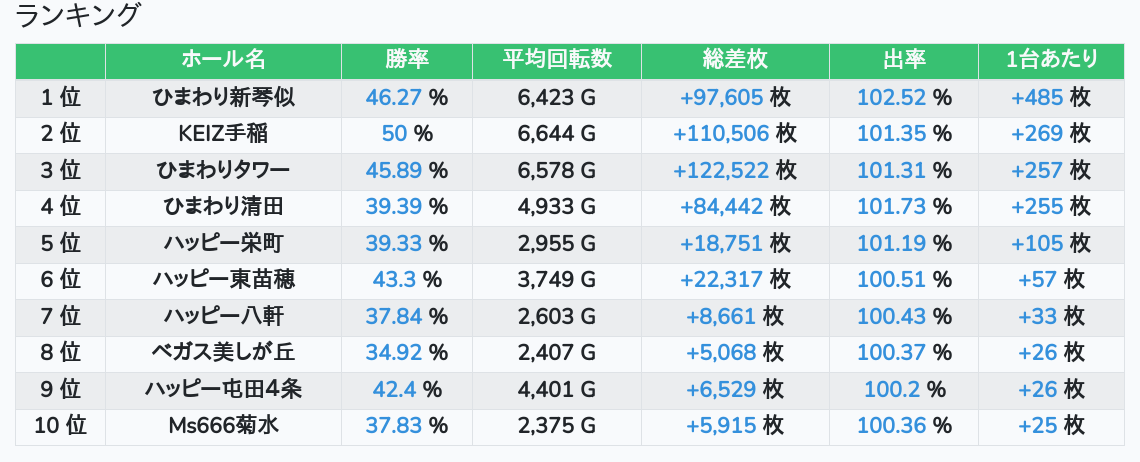Click the ハッピー屯田4条 hall name
Viewport: 1140px width, 462px height.
(223, 390)
